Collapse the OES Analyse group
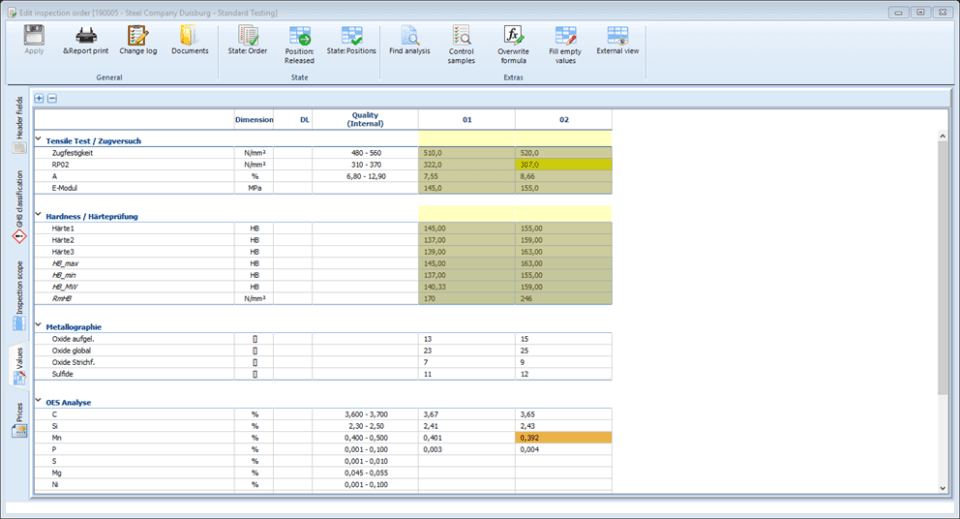The height and width of the screenshot is (519, 960). coord(39,401)
